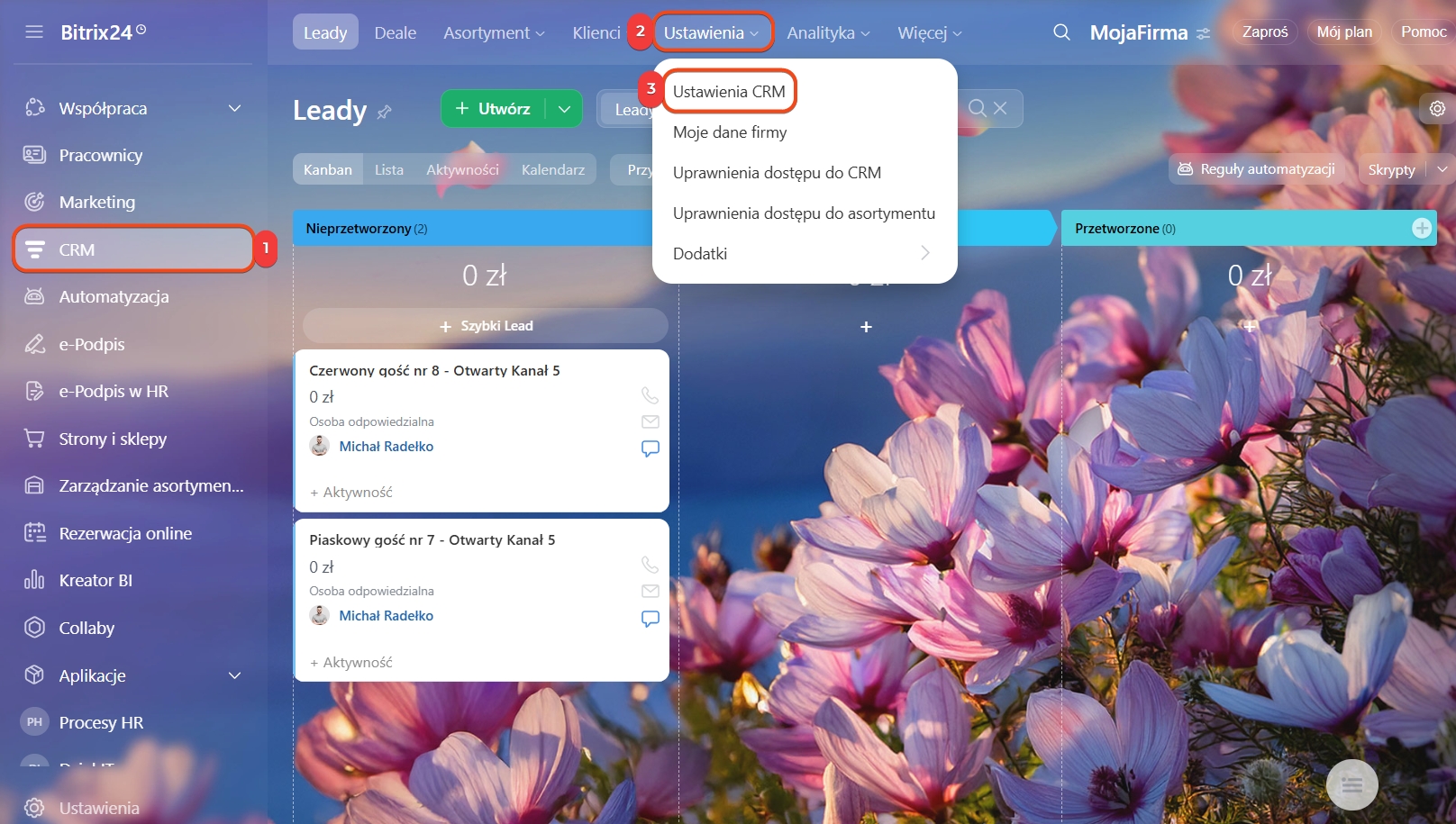Click the Zarządzanie asortymentem icon
Image resolution: width=1456 pixels, height=824 pixels.
click(x=34, y=485)
